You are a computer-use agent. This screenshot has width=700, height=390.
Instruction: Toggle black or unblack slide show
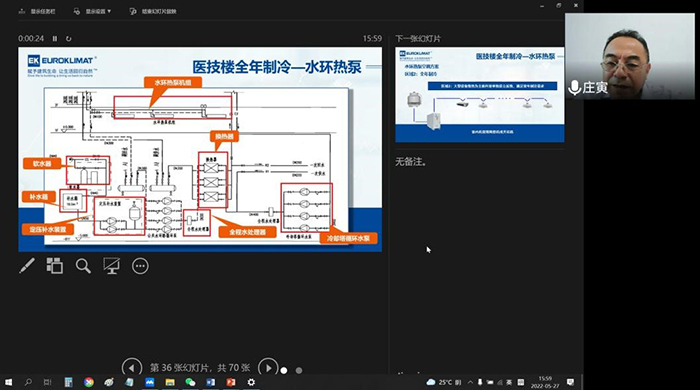[112, 266]
